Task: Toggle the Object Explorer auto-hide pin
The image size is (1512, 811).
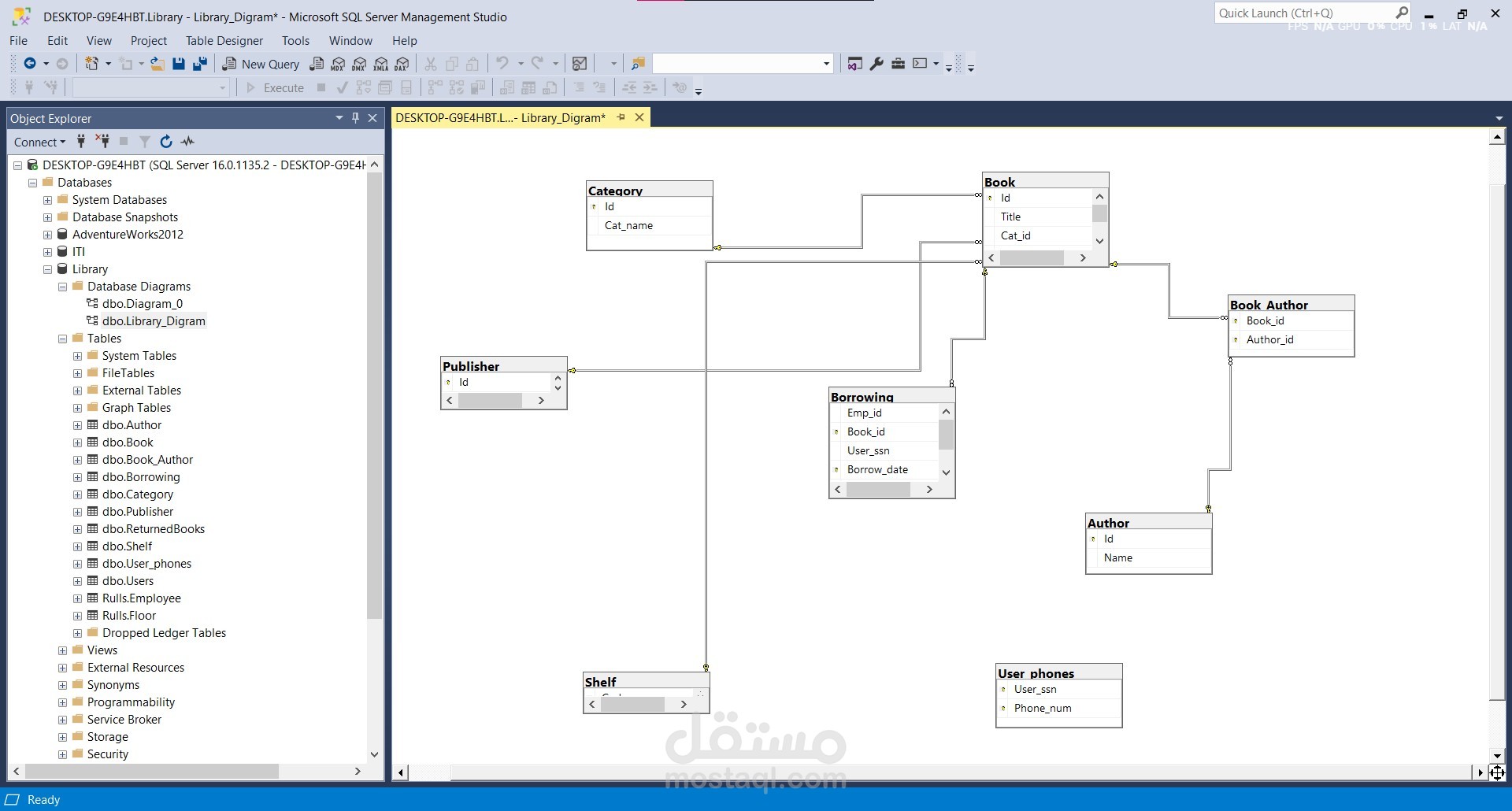Action: pyautogui.click(x=355, y=117)
